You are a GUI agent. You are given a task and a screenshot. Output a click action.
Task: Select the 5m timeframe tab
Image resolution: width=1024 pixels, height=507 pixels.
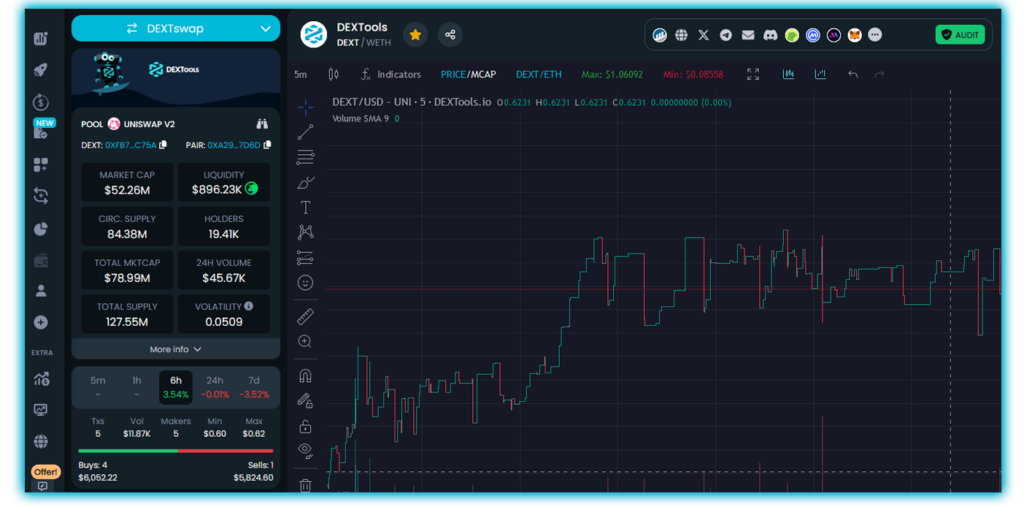pos(98,387)
